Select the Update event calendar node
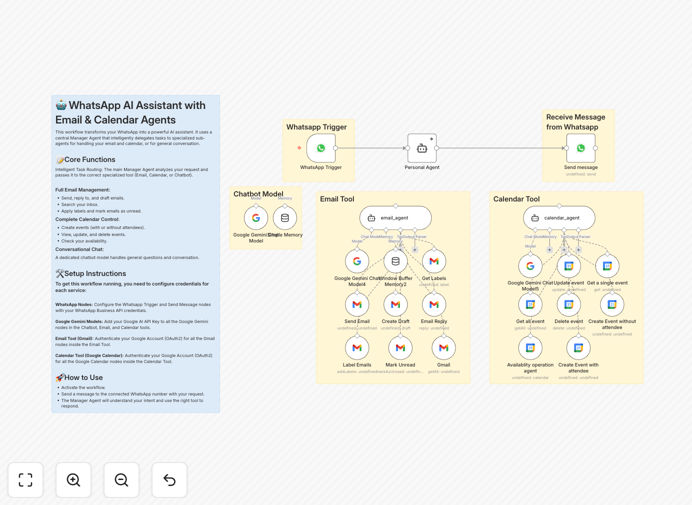The image size is (692, 505). click(569, 266)
